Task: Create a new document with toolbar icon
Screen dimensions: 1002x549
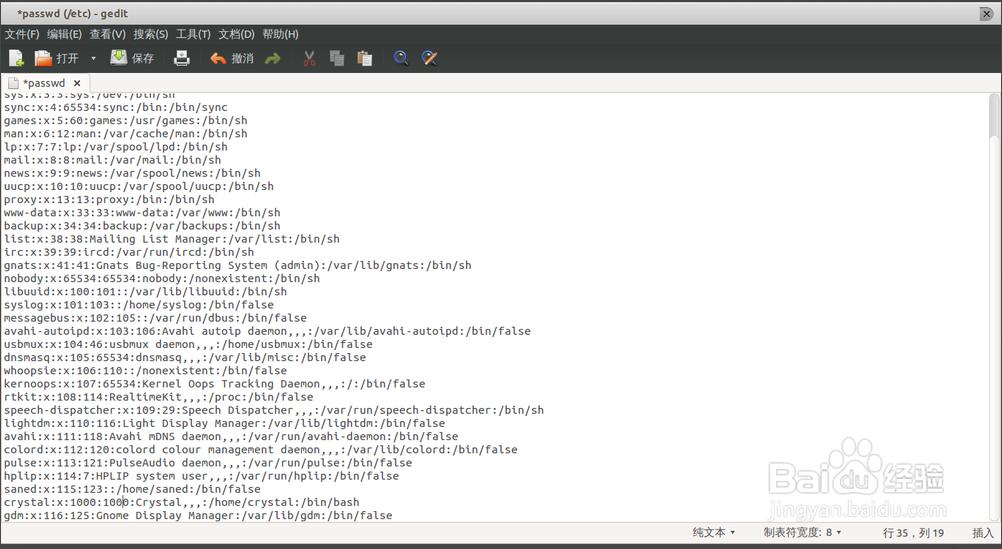Action: (16, 59)
